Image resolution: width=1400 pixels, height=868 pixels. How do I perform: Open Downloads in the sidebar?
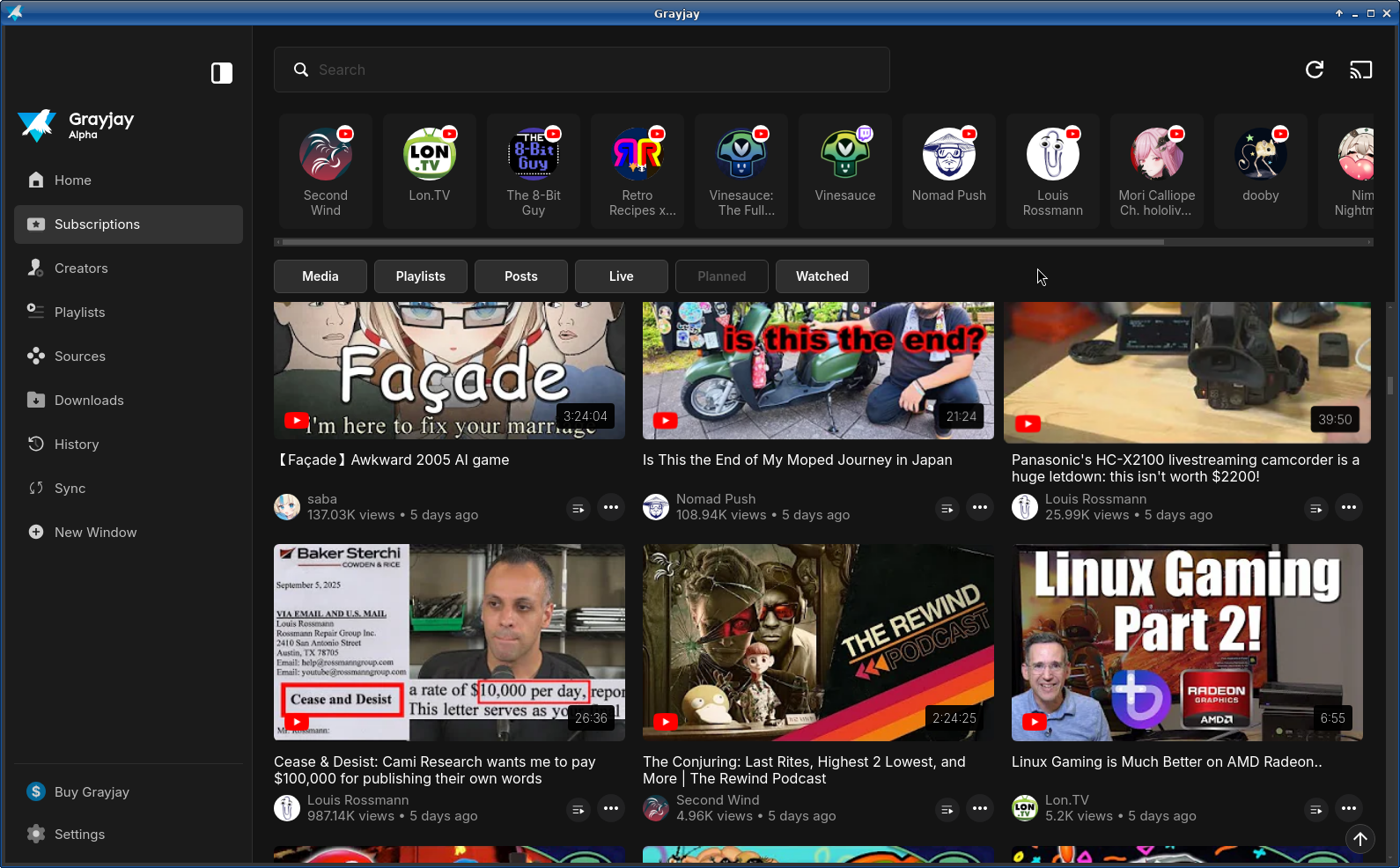[x=129, y=401]
